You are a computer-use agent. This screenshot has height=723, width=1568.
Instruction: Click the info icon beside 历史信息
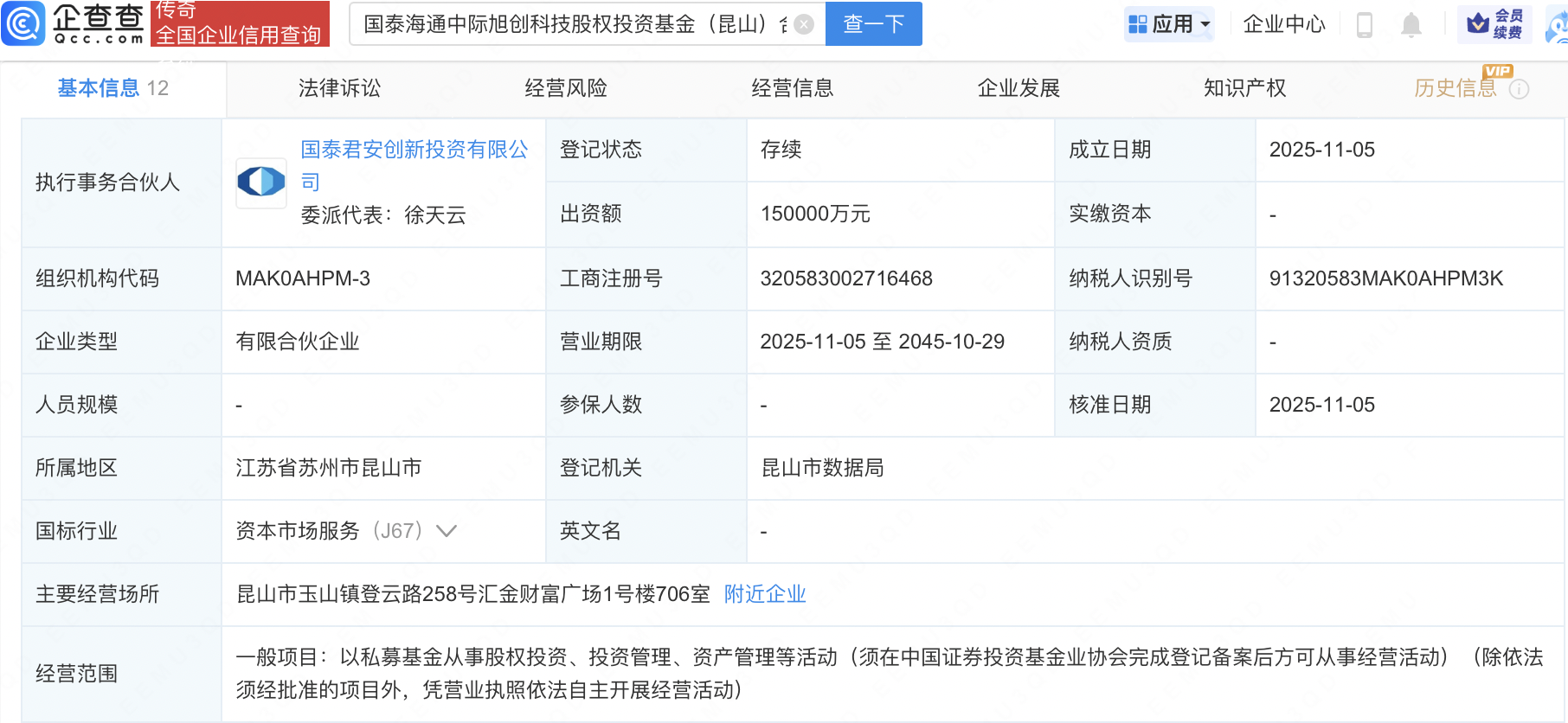click(1519, 89)
